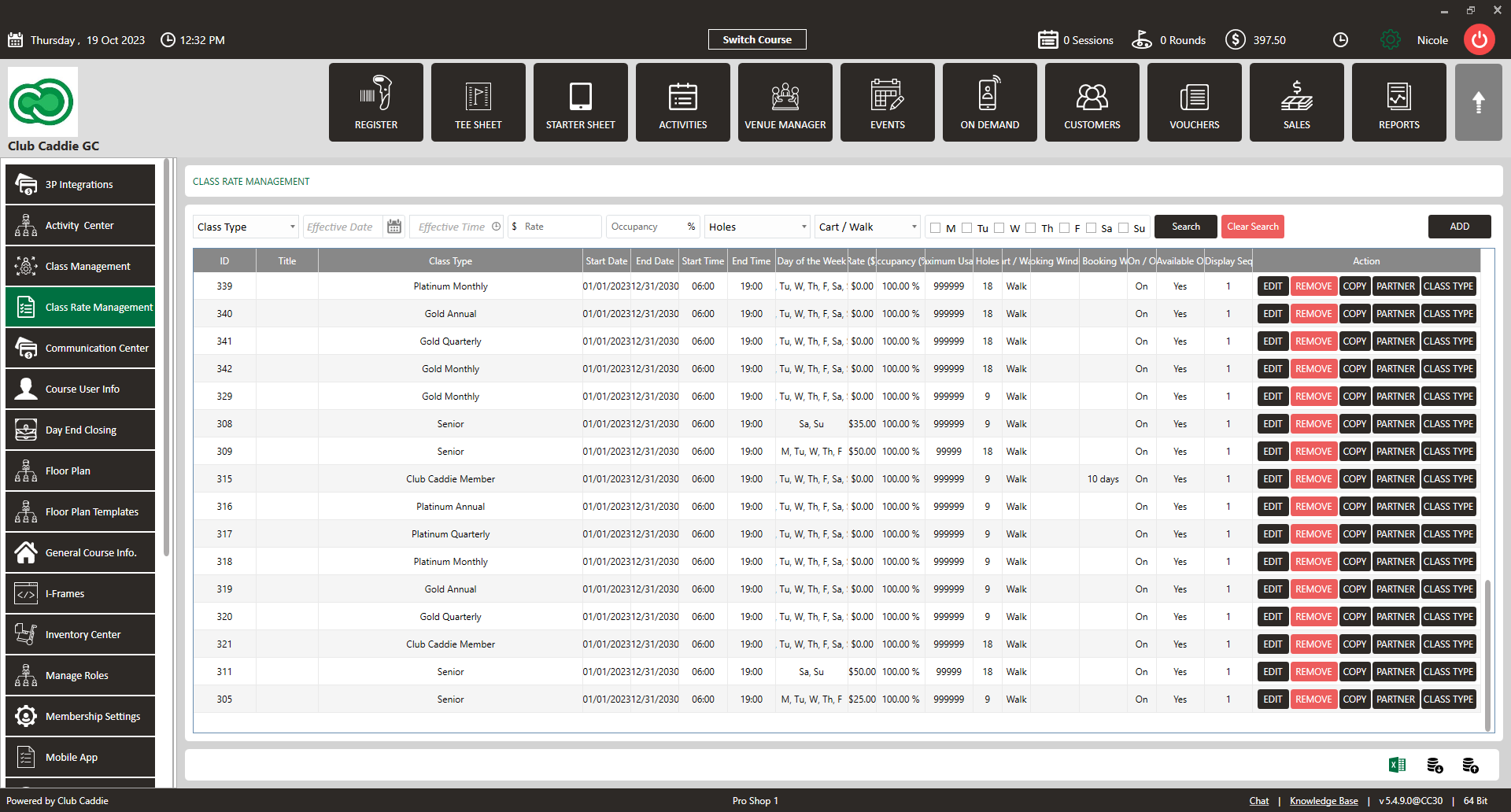Expand the Cart / Walk dropdown
The height and width of the screenshot is (812, 1511).
pyautogui.click(x=867, y=227)
